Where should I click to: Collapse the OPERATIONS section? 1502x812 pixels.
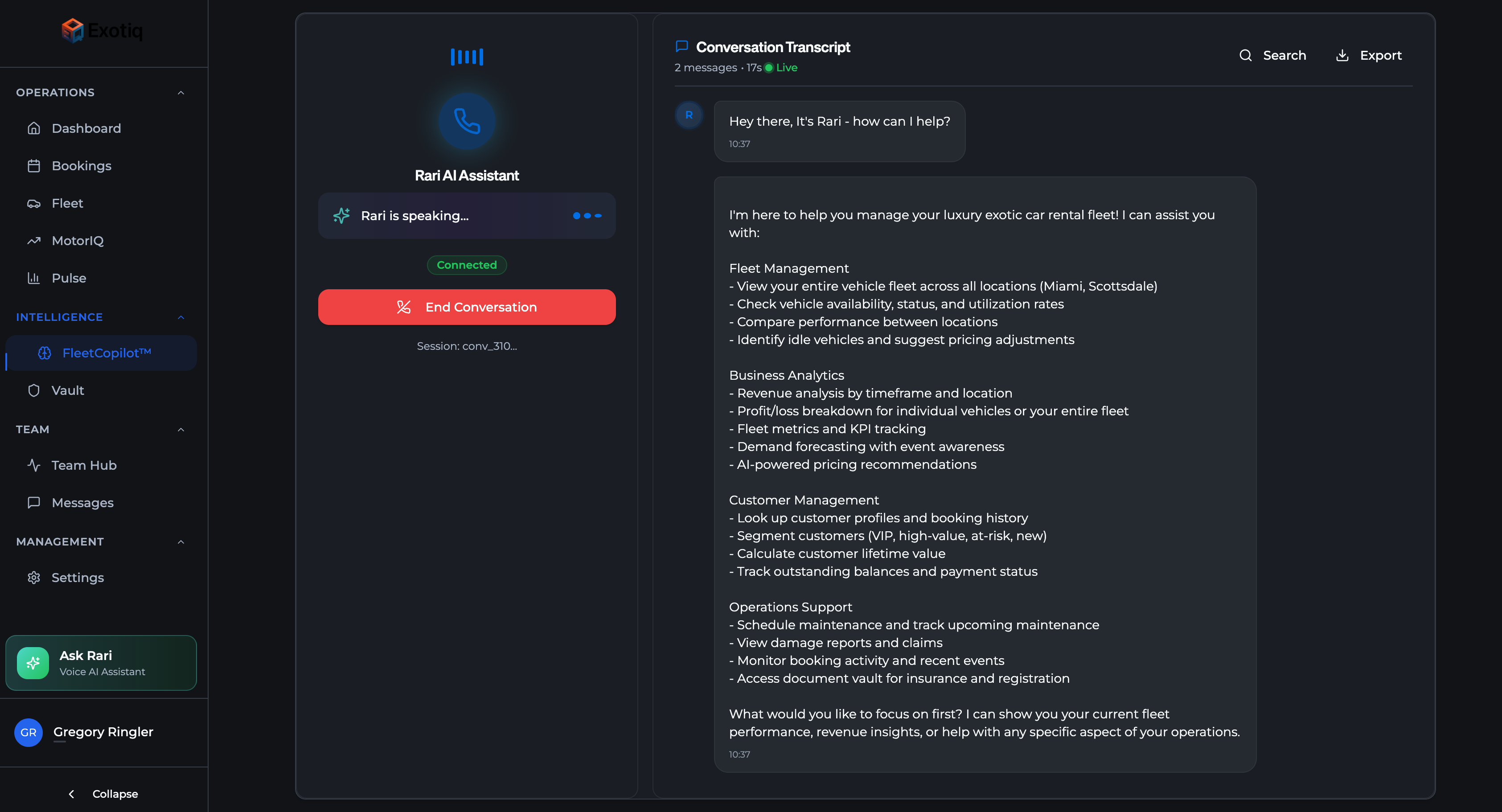point(181,92)
